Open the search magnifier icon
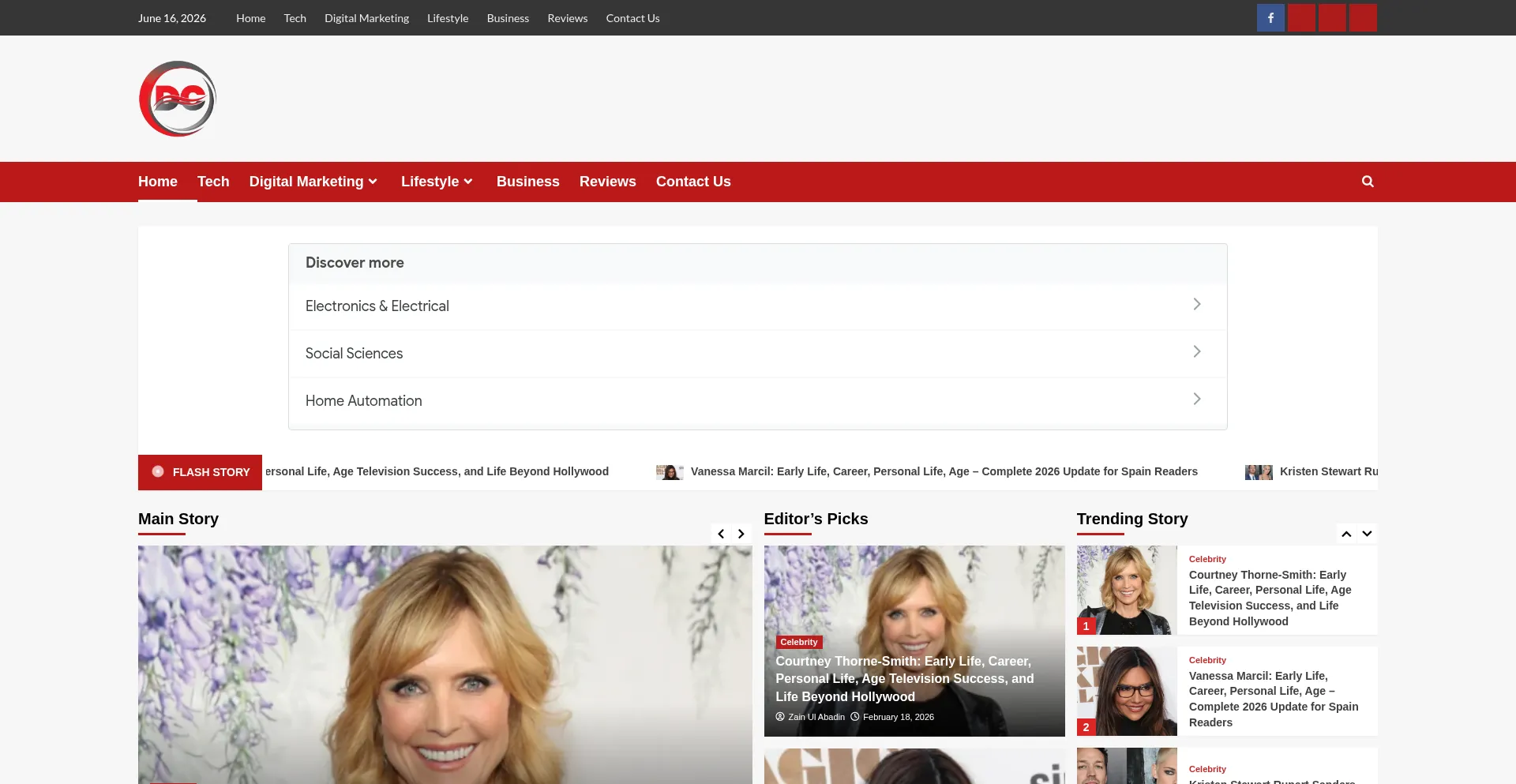The image size is (1516, 784). 1368,182
